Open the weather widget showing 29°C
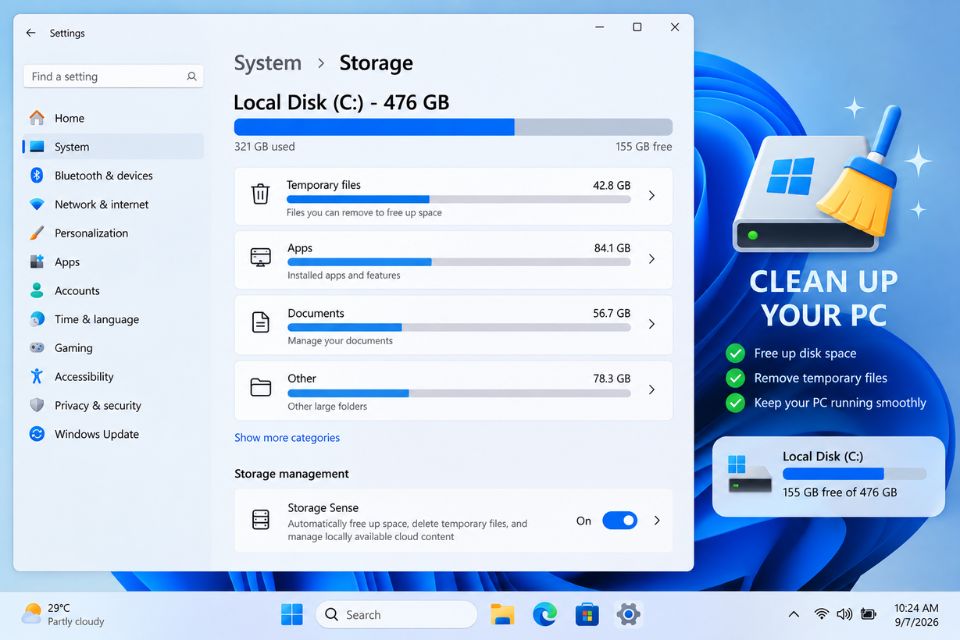Screen dimensions: 960x640 pos(62,614)
